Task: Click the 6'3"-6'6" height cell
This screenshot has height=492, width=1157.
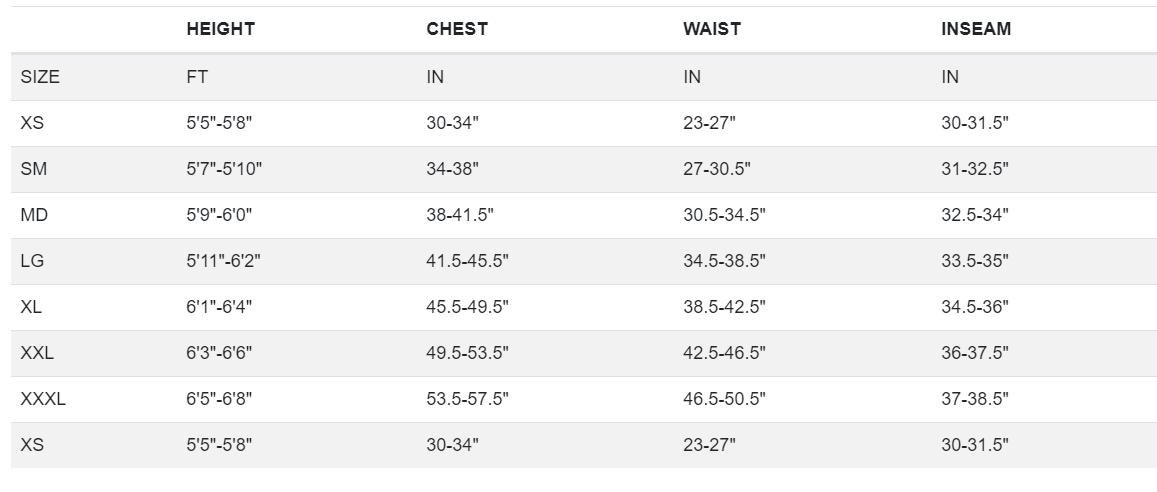Action: tap(219, 353)
